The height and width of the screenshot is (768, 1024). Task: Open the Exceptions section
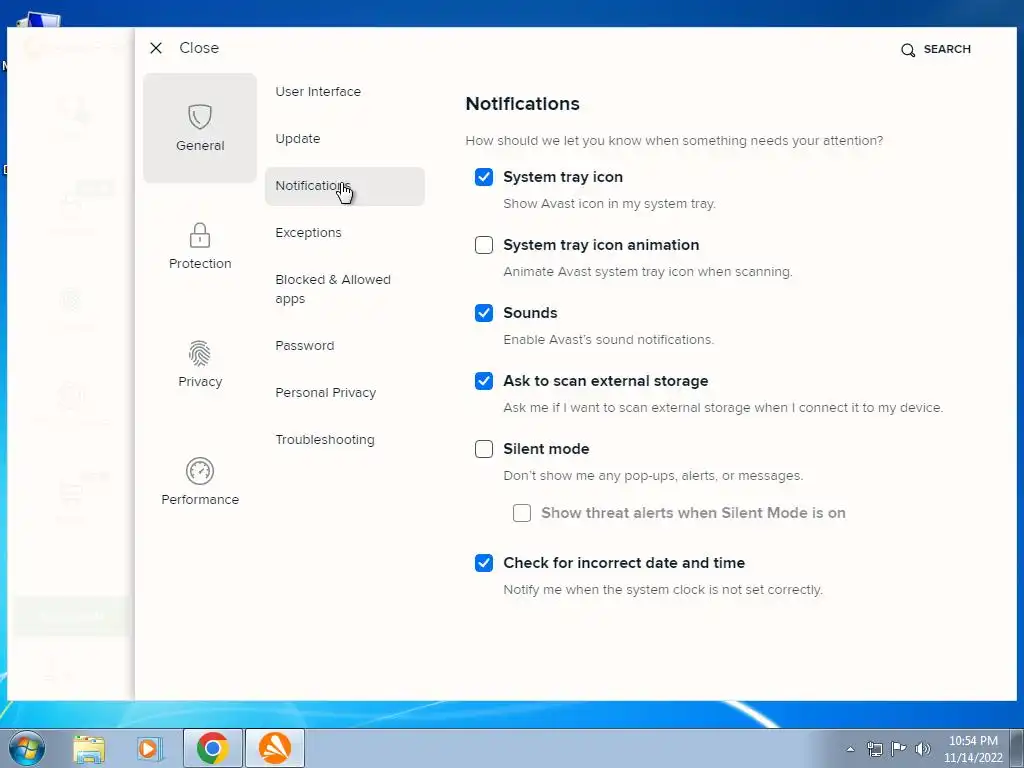pyautogui.click(x=308, y=232)
